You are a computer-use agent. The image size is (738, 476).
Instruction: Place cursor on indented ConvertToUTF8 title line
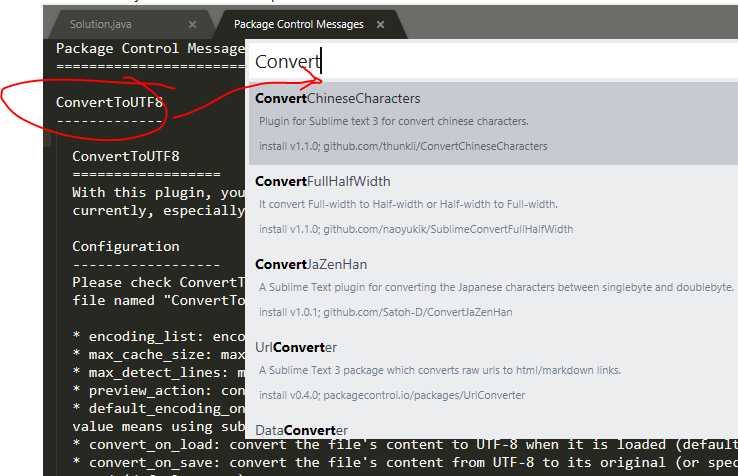coord(126,156)
